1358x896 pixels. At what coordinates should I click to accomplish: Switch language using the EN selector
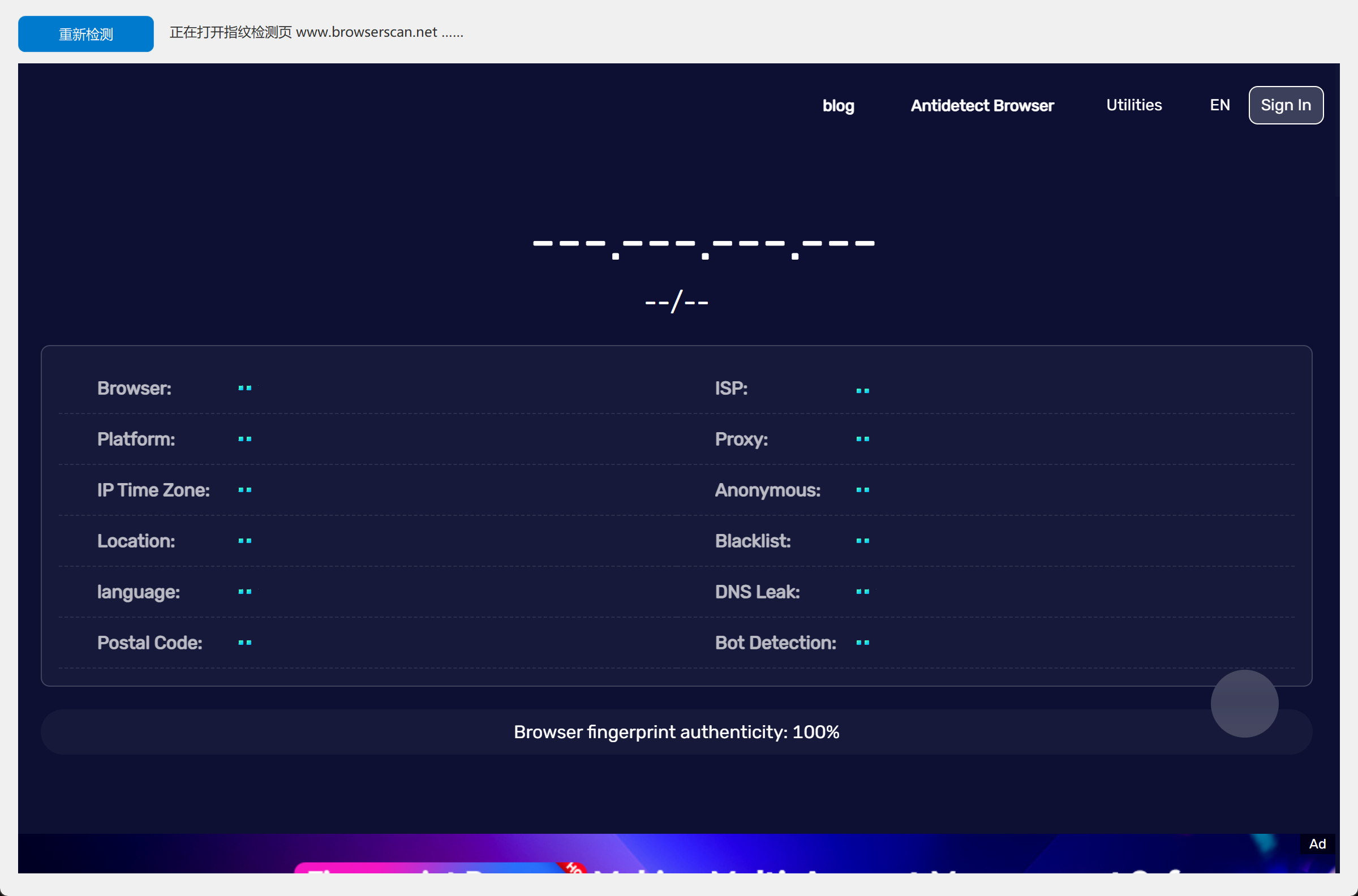pyautogui.click(x=1220, y=105)
